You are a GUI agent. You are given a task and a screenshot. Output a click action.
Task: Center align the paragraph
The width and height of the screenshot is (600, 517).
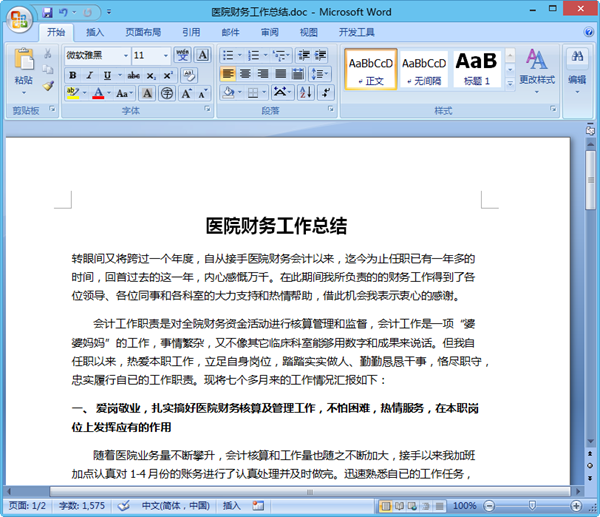[x=245, y=73]
